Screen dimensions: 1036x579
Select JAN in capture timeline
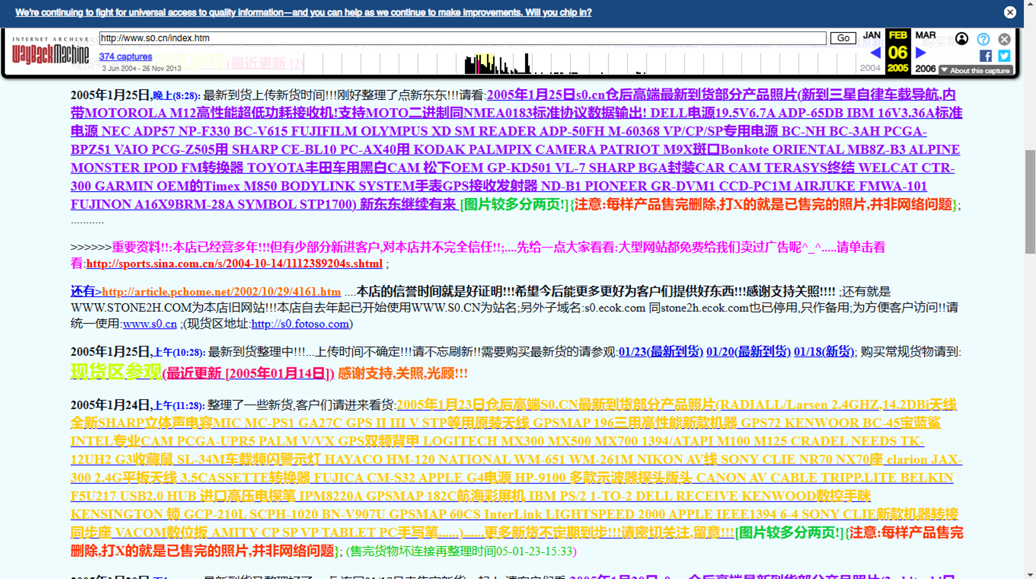(x=871, y=35)
